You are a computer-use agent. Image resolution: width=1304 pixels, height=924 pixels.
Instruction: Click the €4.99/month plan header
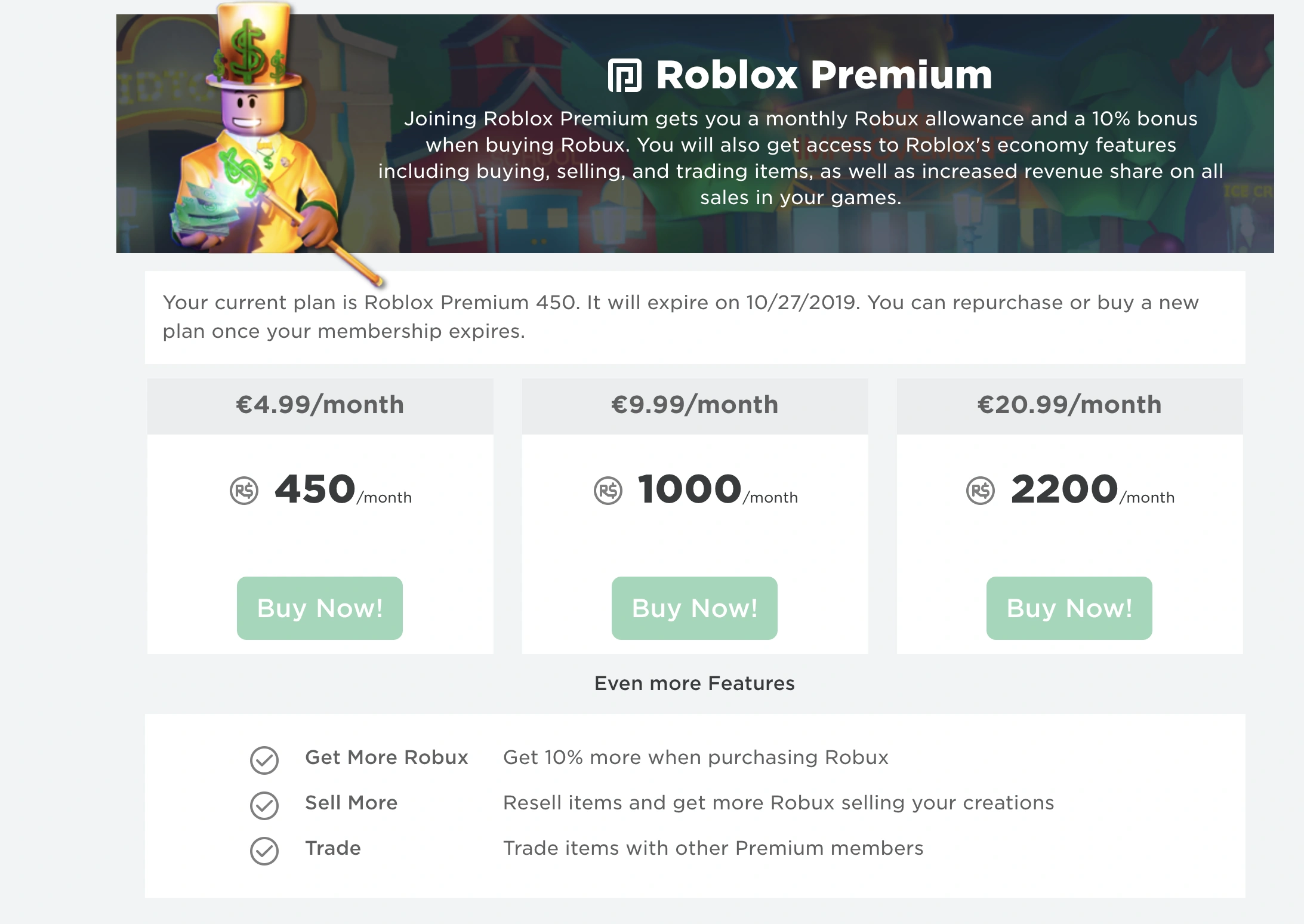(x=320, y=405)
